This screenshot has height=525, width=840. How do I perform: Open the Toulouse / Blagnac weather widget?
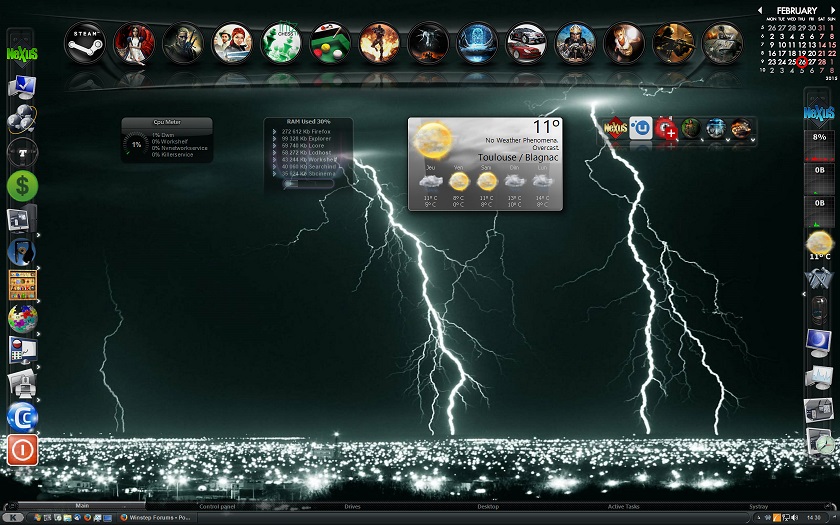coord(485,164)
